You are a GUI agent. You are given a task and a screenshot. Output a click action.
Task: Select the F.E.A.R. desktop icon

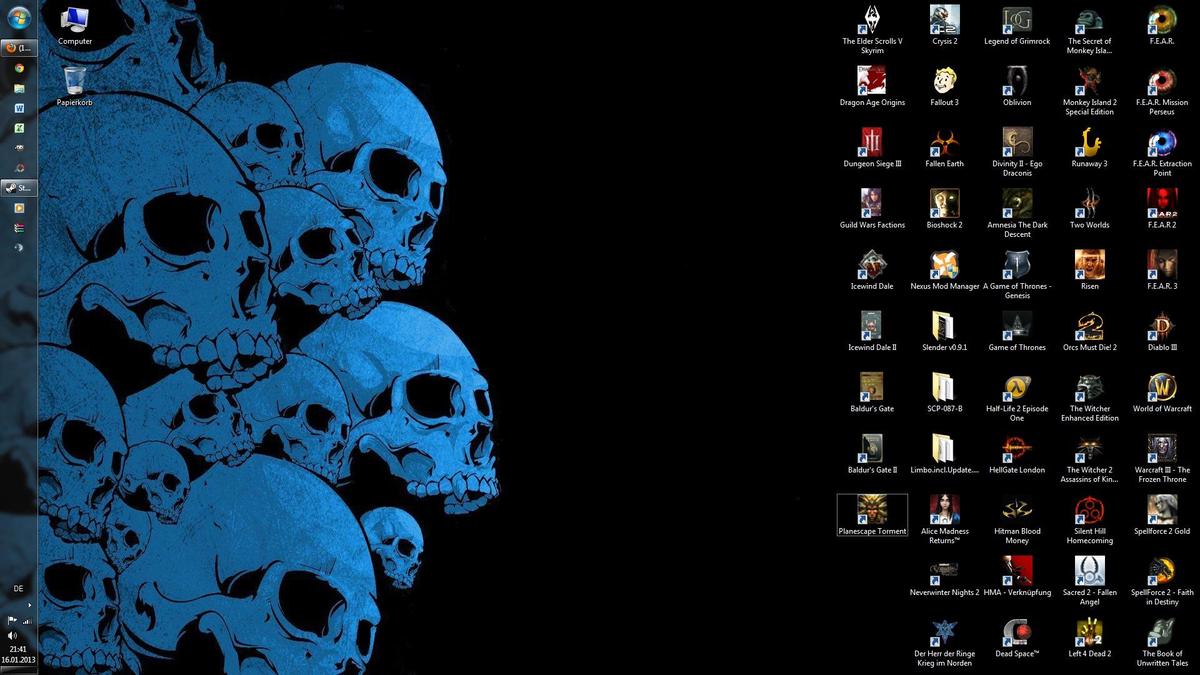[x=1162, y=25]
